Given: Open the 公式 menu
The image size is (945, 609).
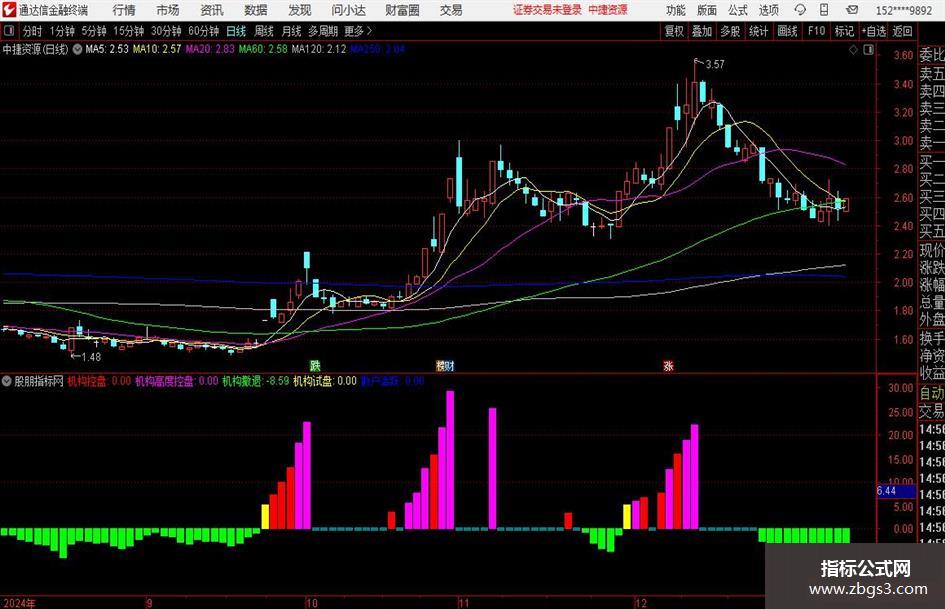Looking at the screenshot, I should [x=737, y=10].
